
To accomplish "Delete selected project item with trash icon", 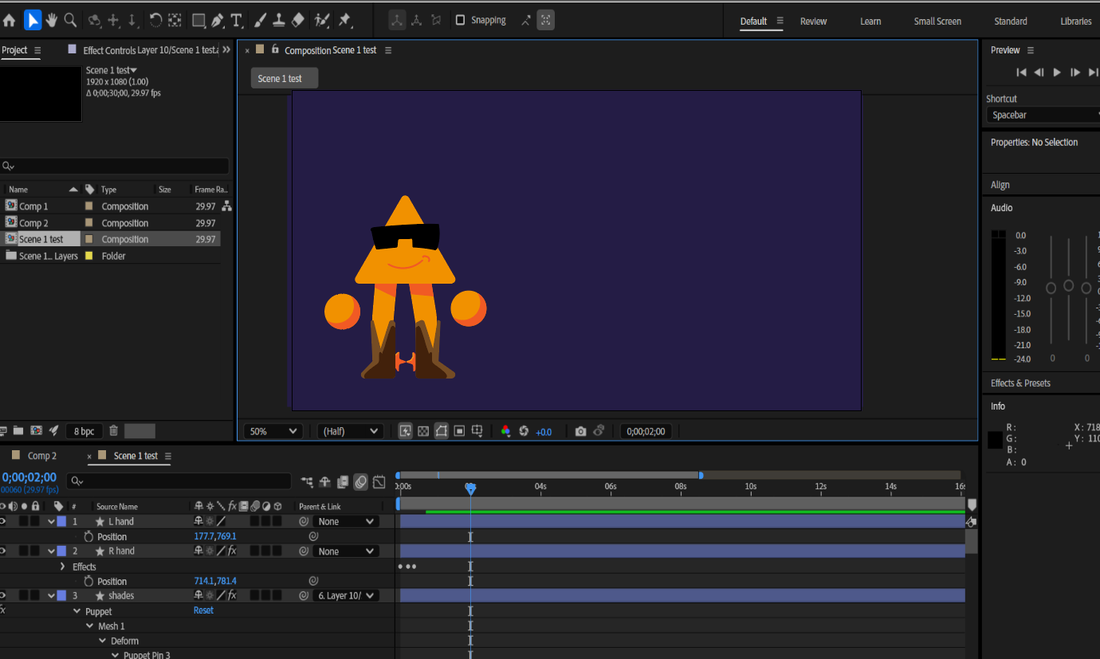I will 113,431.
